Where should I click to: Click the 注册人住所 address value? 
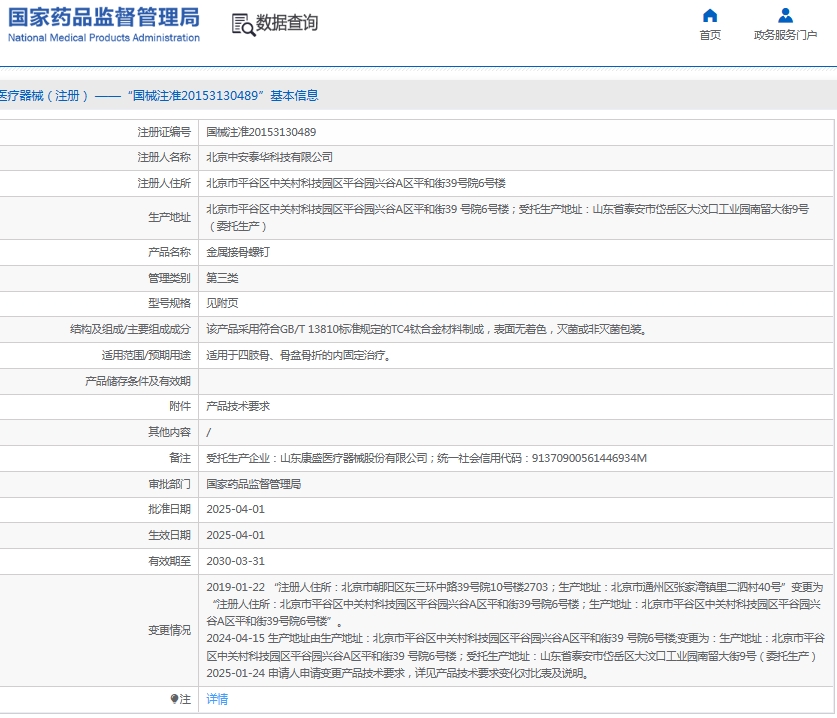click(356, 184)
